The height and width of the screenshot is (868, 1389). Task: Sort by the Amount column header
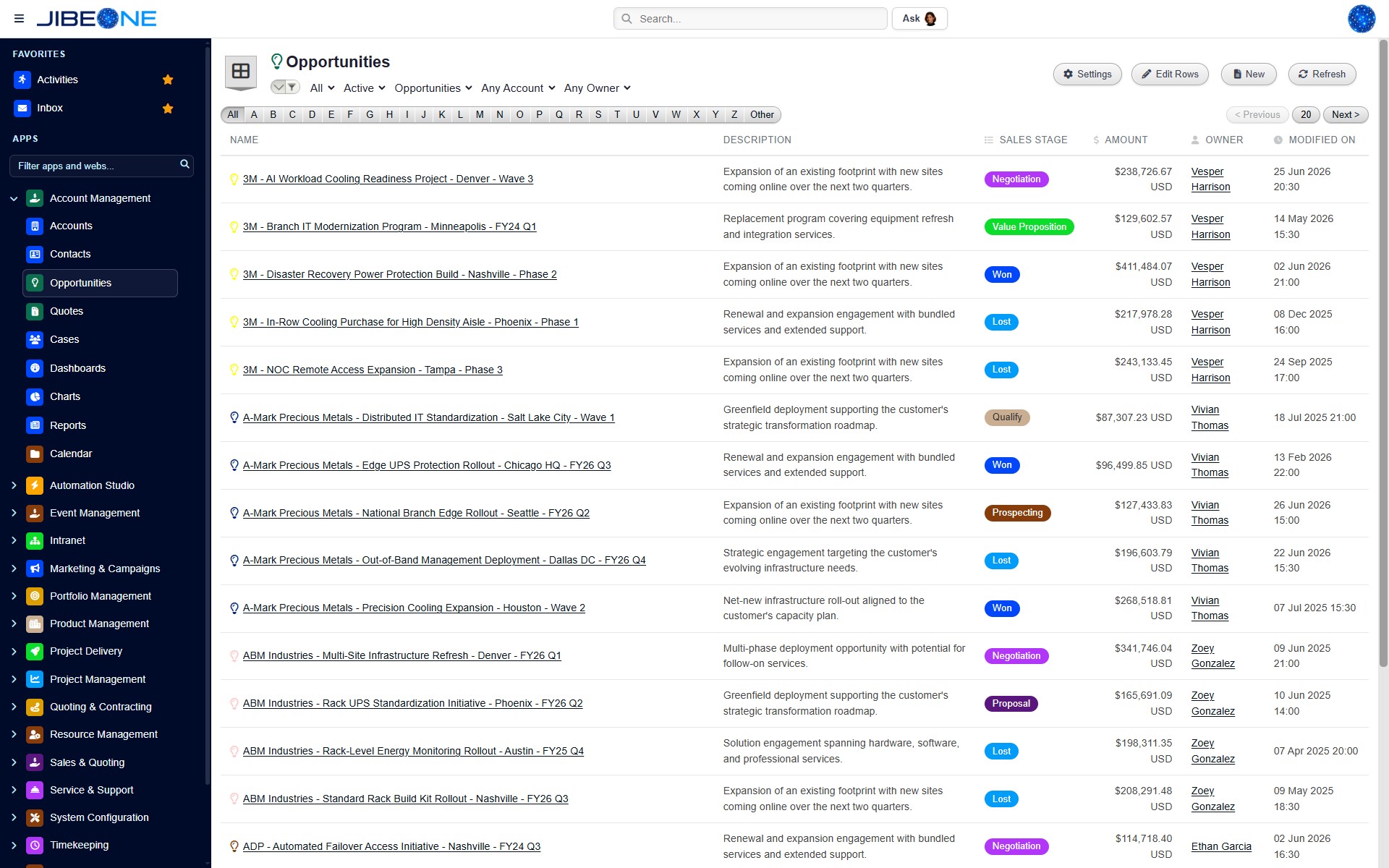coord(1120,140)
